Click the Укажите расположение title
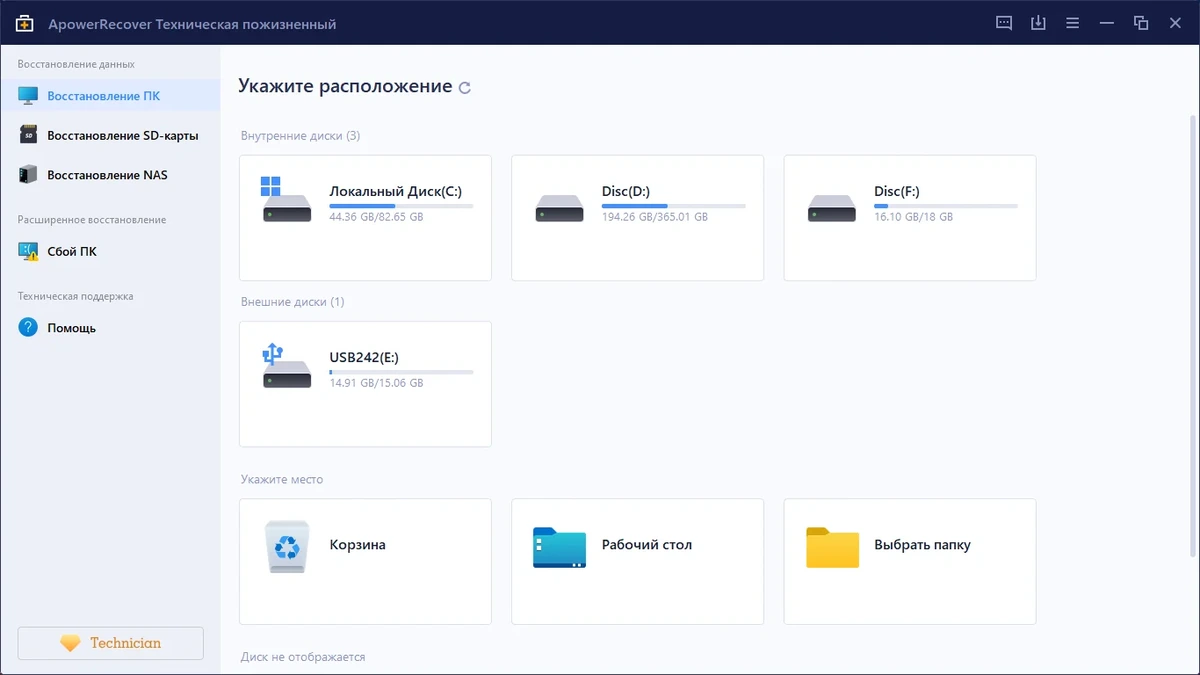 tap(345, 86)
